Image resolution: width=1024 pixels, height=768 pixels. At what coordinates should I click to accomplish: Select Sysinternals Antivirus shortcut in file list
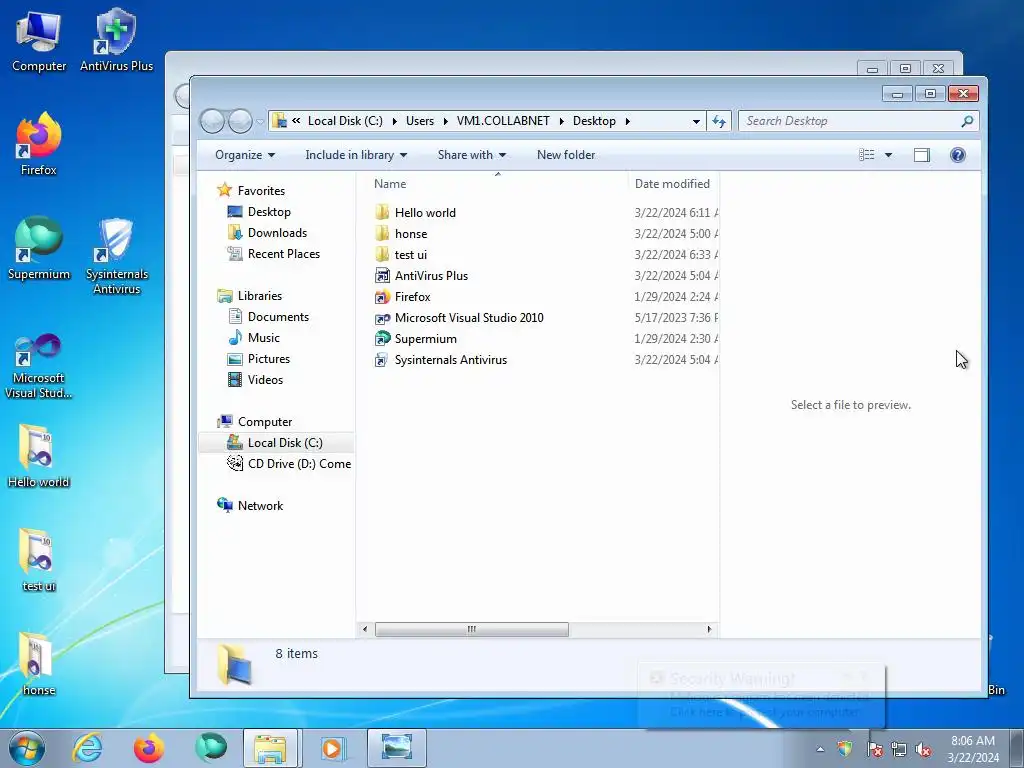coord(451,359)
